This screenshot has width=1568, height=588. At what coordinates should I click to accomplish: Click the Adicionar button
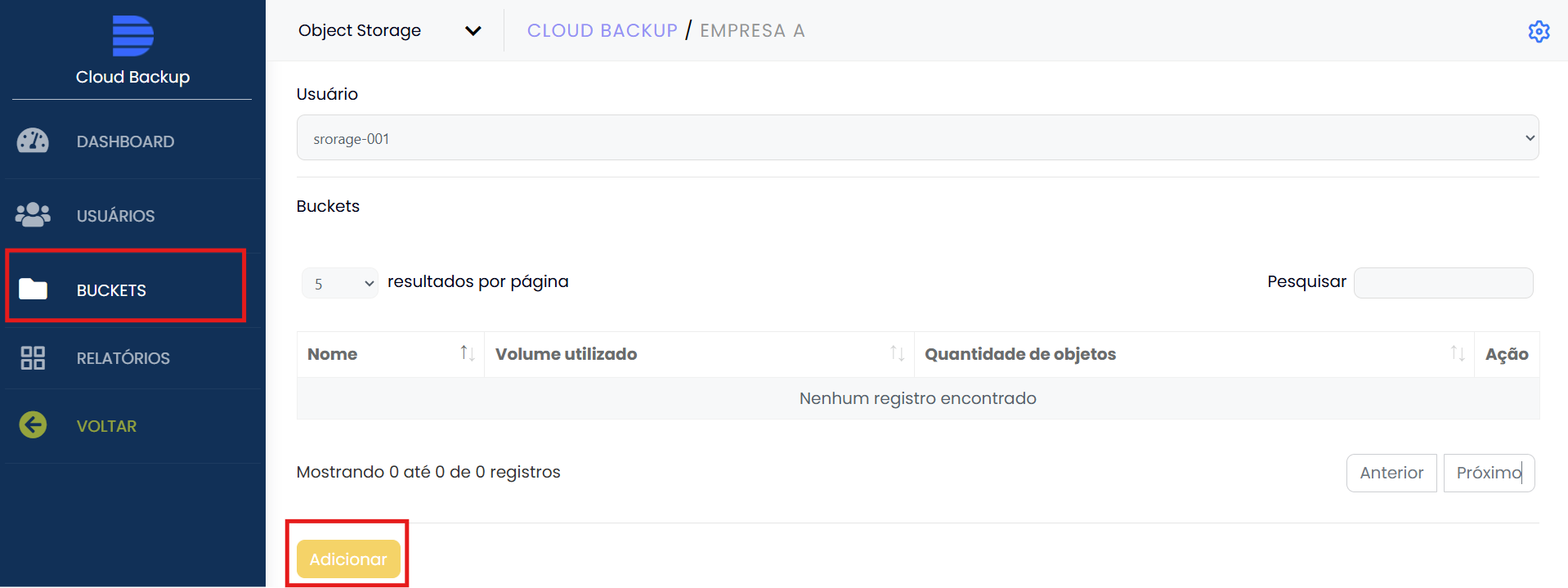point(348,559)
